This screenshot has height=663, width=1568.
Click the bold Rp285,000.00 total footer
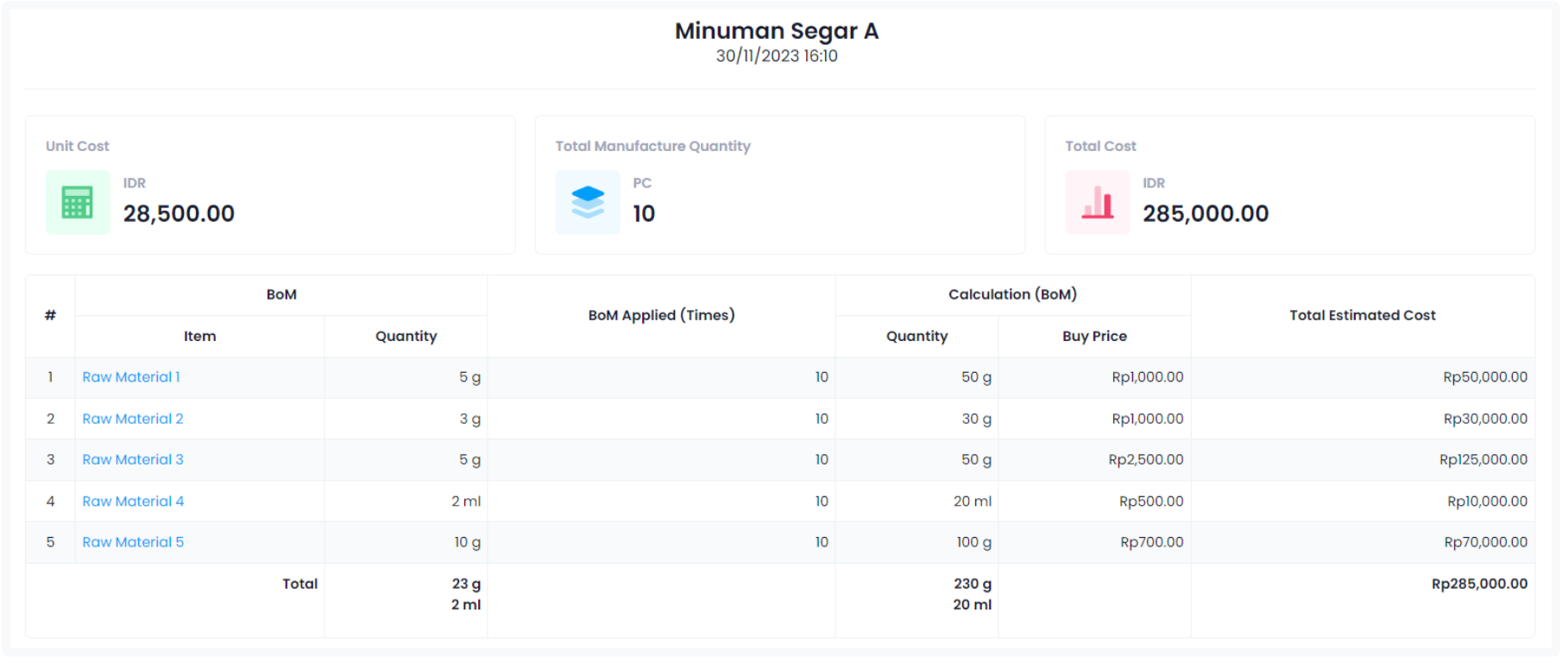tap(1479, 584)
